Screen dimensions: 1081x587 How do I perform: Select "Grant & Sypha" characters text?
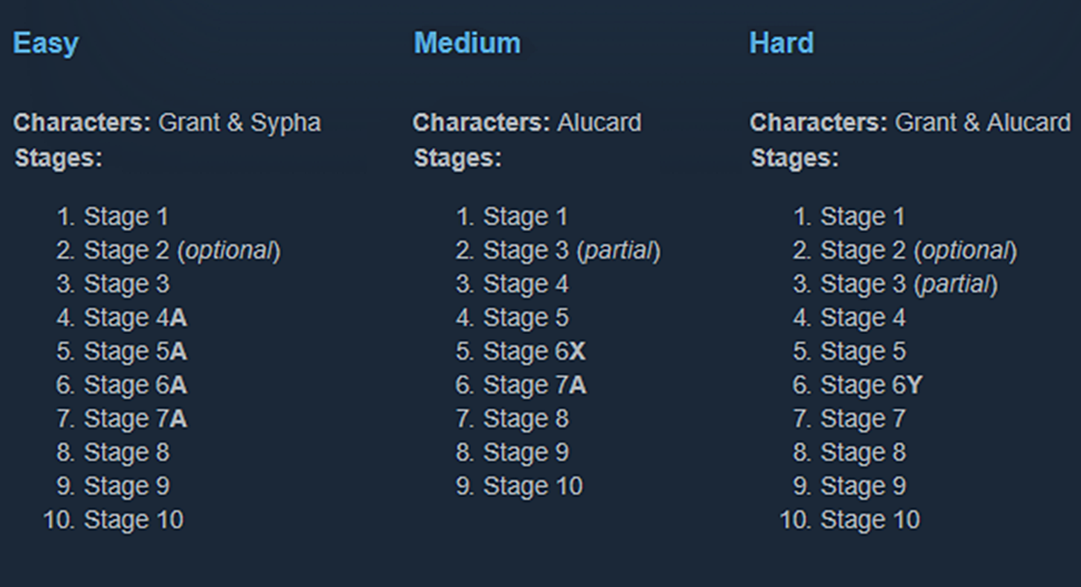(240, 123)
